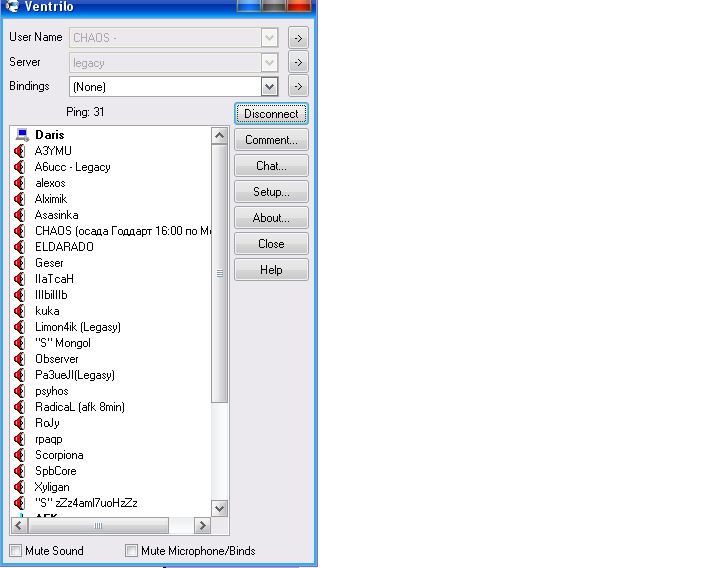This screenshot has width=720, height=568.
Task: Click the Ventrilo title bar app icon
Action: point(12,6)
